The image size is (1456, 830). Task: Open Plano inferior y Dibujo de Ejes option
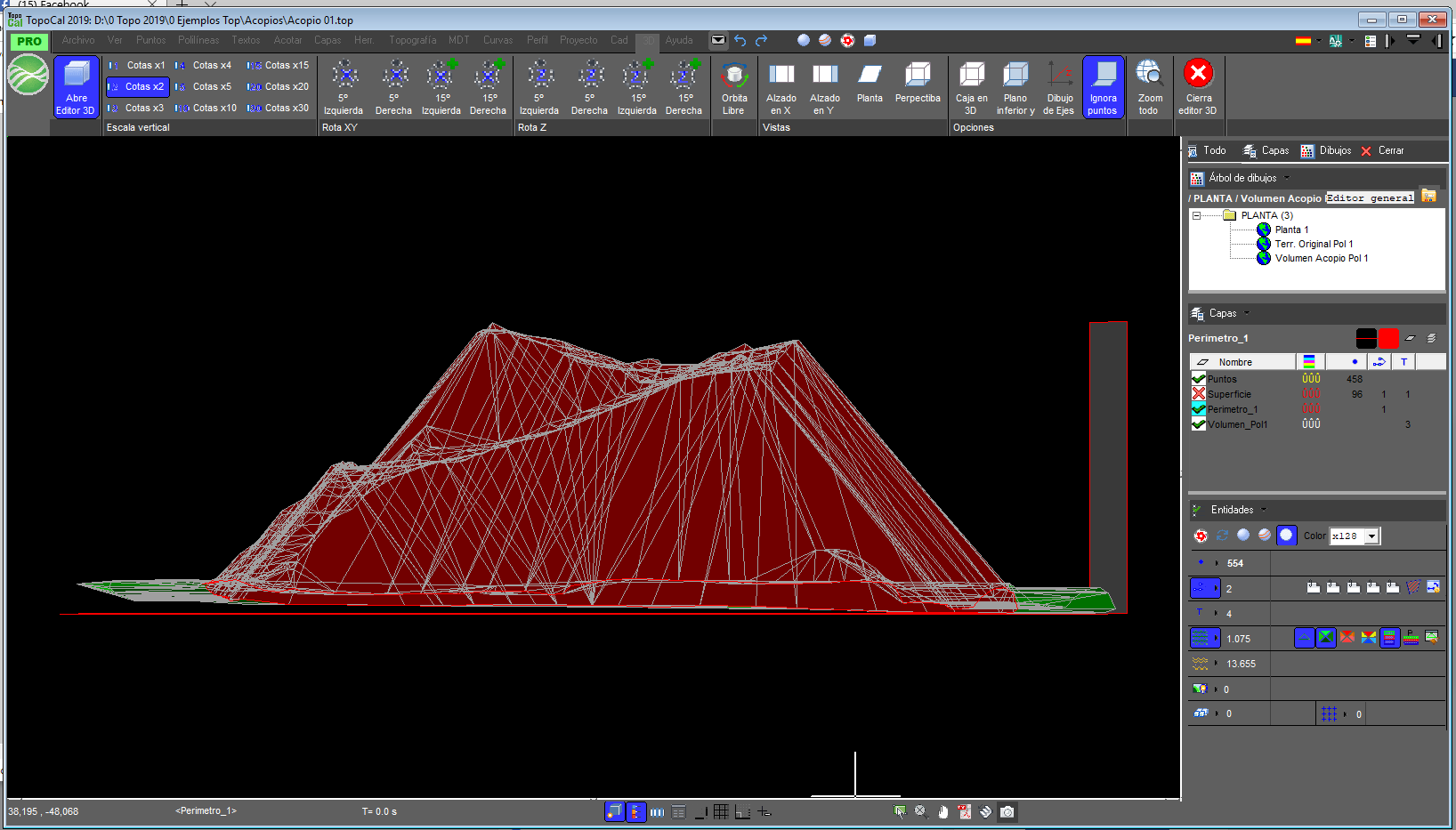tap(1015, 87)
